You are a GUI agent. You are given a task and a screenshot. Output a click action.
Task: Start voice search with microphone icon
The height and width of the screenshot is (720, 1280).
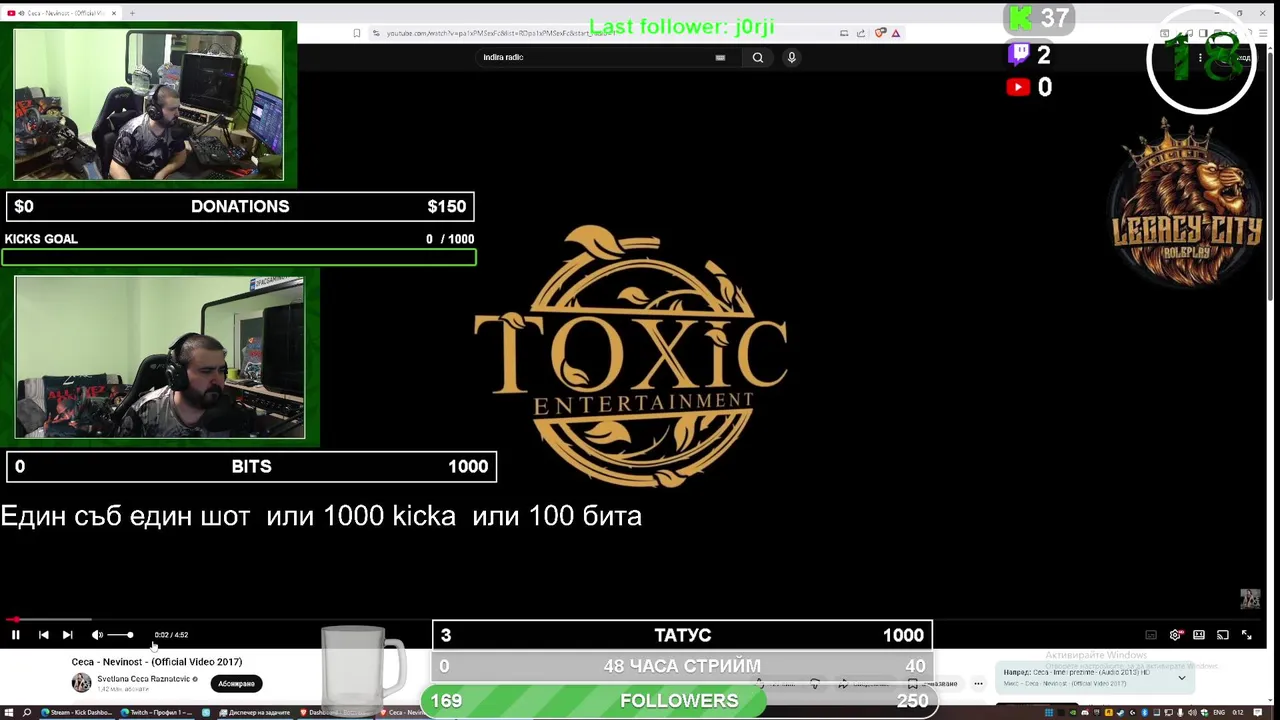(x=791, y=57)
